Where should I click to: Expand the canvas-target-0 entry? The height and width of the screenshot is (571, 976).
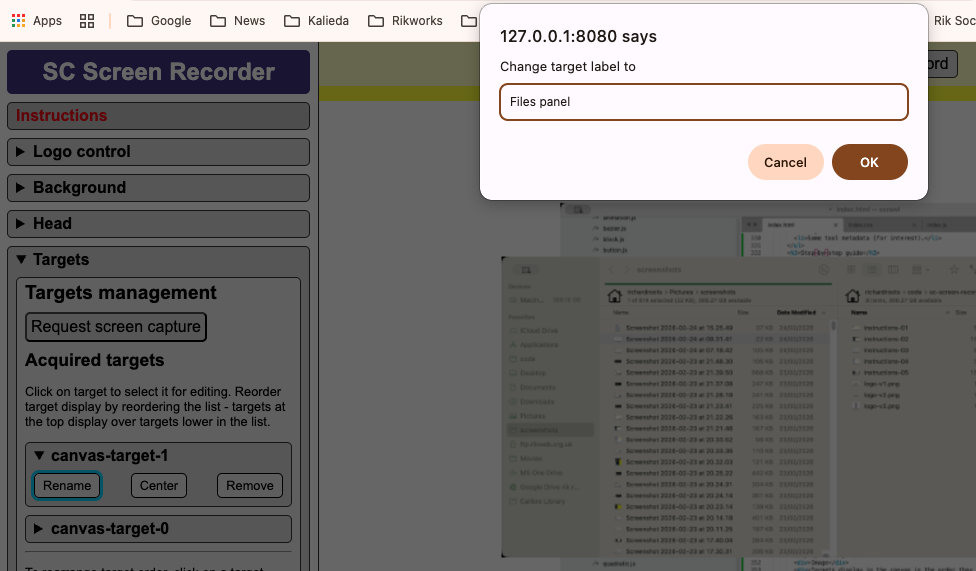coord(158,529)
